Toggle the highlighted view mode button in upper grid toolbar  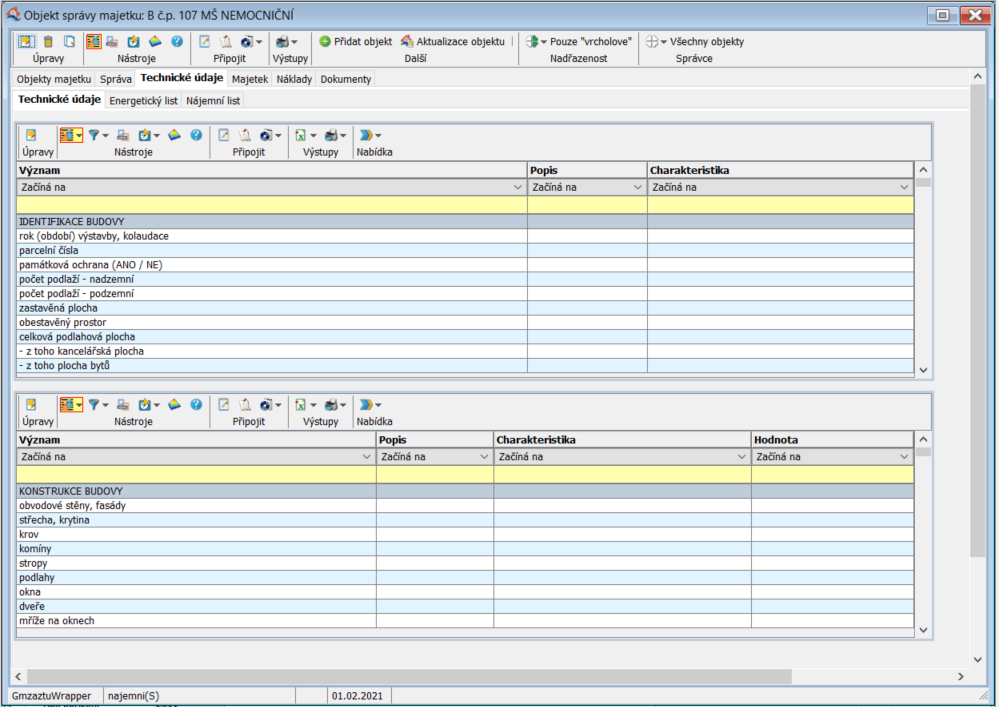point(70,134)
